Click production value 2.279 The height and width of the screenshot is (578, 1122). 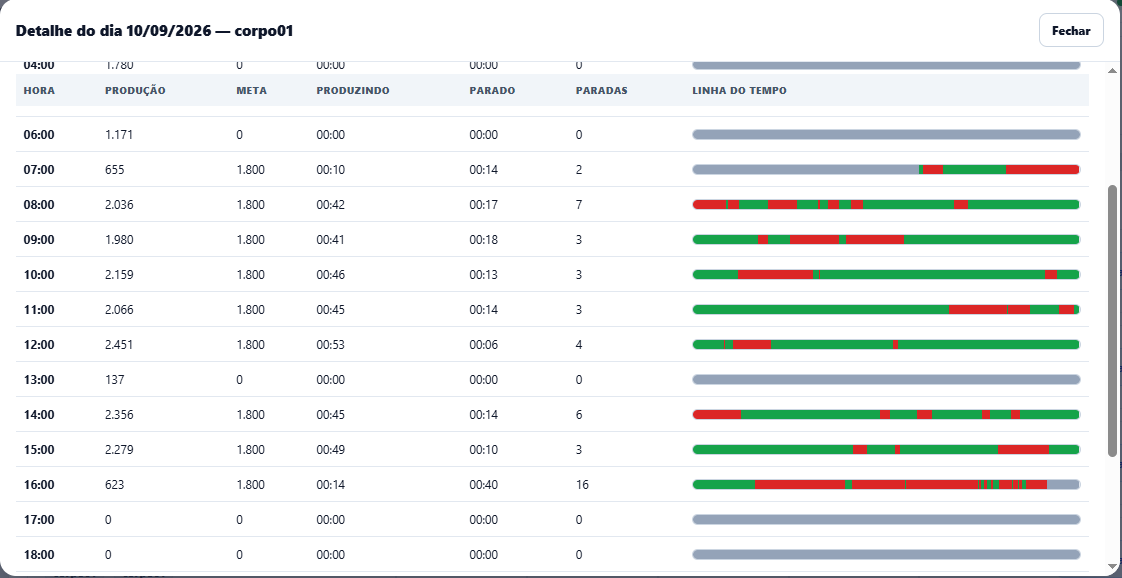point(119,450)
